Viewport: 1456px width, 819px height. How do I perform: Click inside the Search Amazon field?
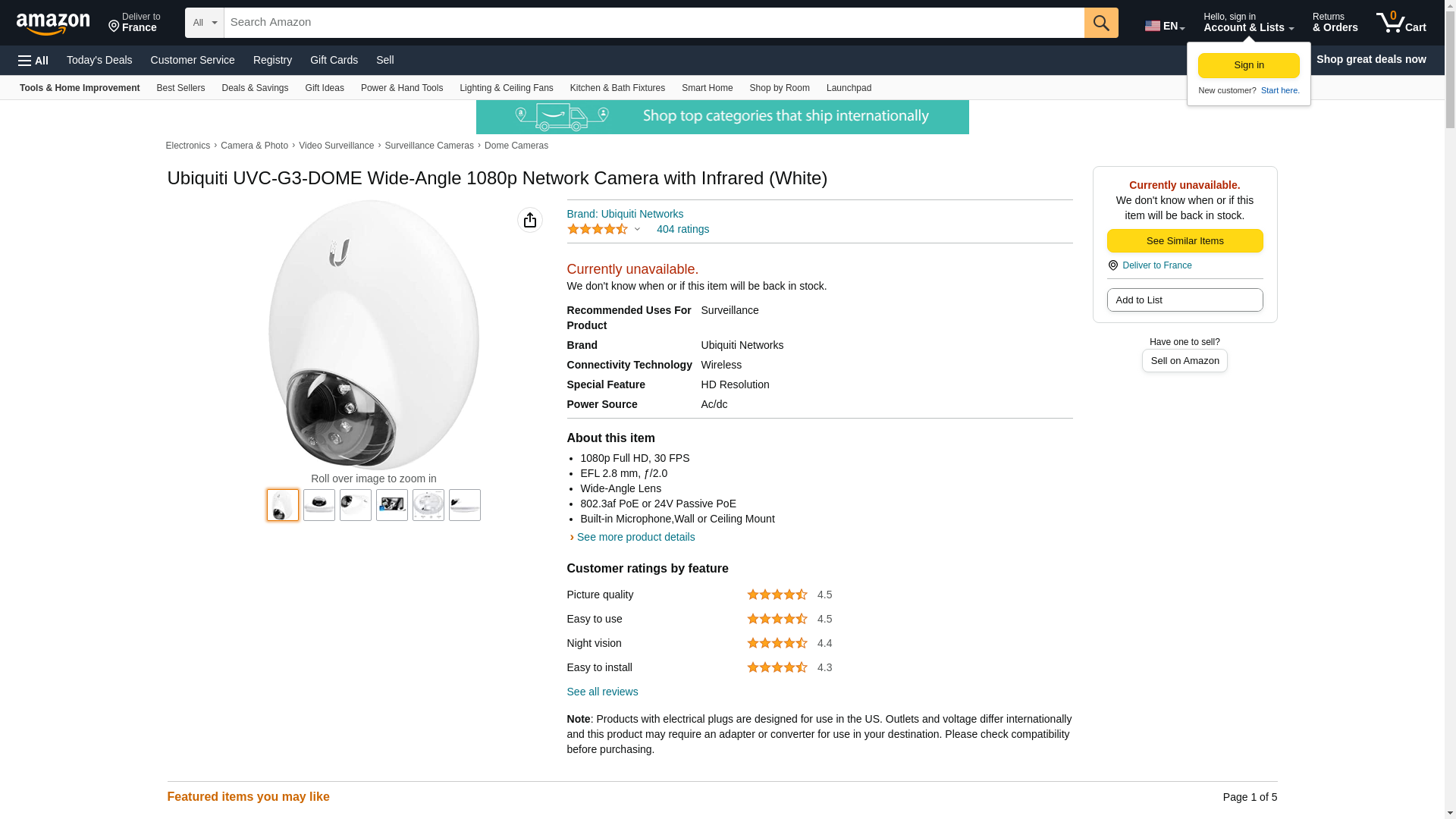652,23
